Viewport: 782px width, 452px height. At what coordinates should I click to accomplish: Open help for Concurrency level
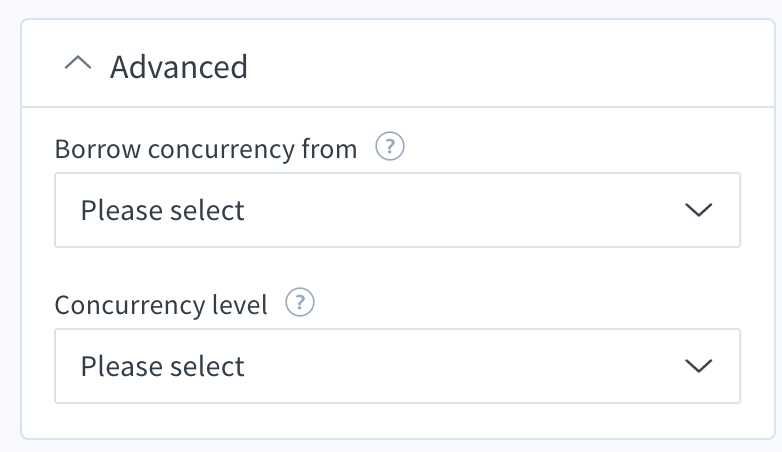pyautogui.click(x=300, y=302)
